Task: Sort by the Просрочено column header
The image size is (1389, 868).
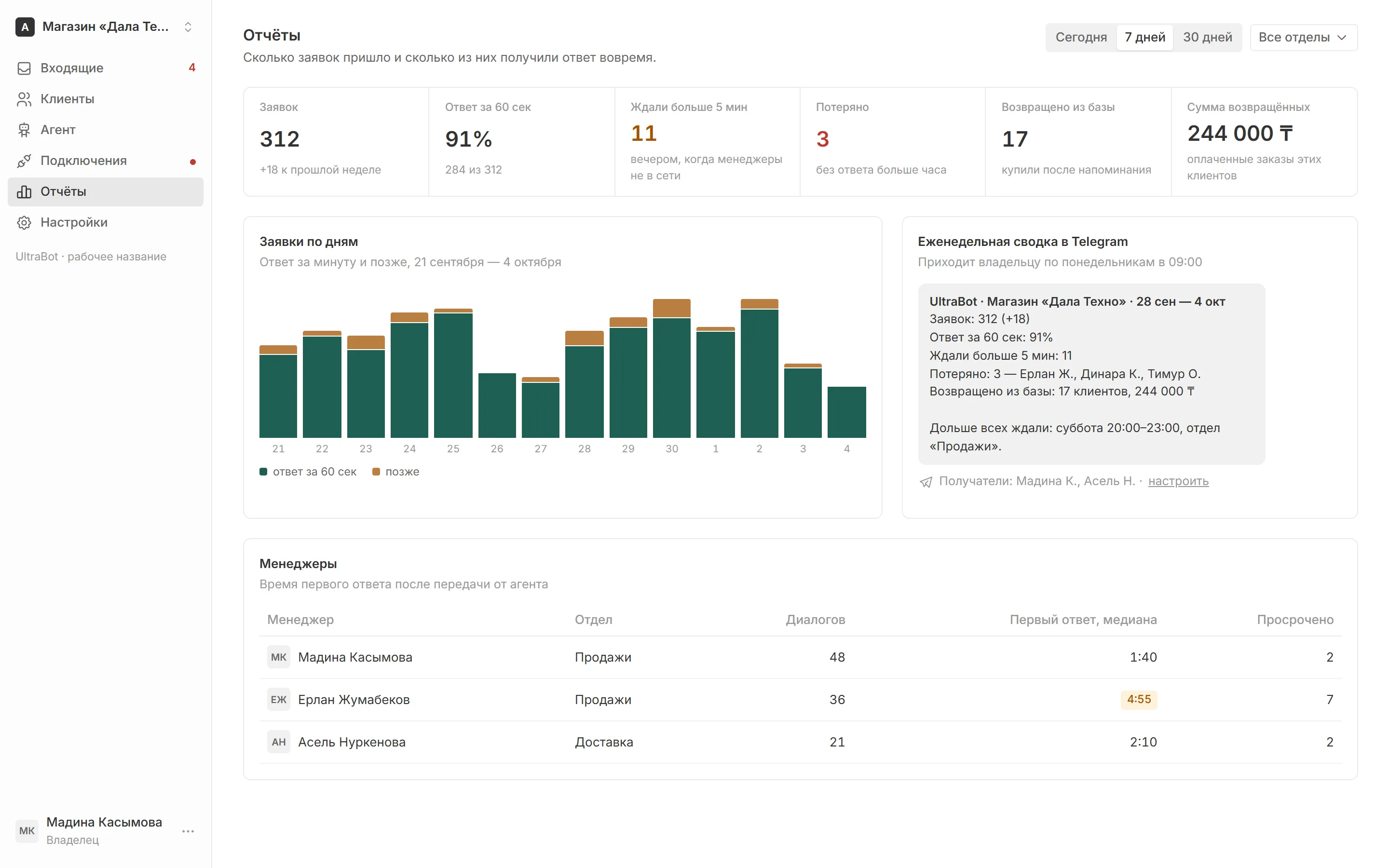Action: 1295,620
